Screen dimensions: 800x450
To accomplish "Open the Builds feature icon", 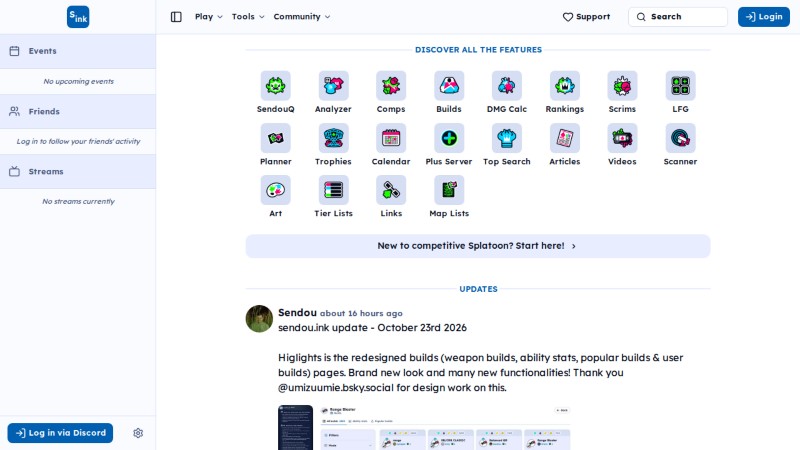I will coord(449,86).
